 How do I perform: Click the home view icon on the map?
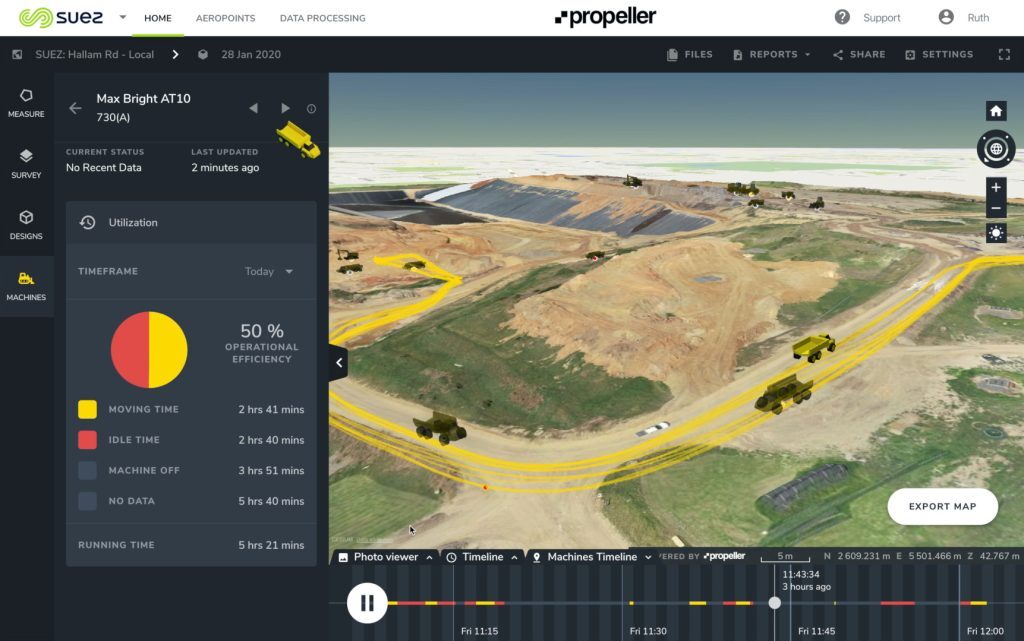click(995, 111)
